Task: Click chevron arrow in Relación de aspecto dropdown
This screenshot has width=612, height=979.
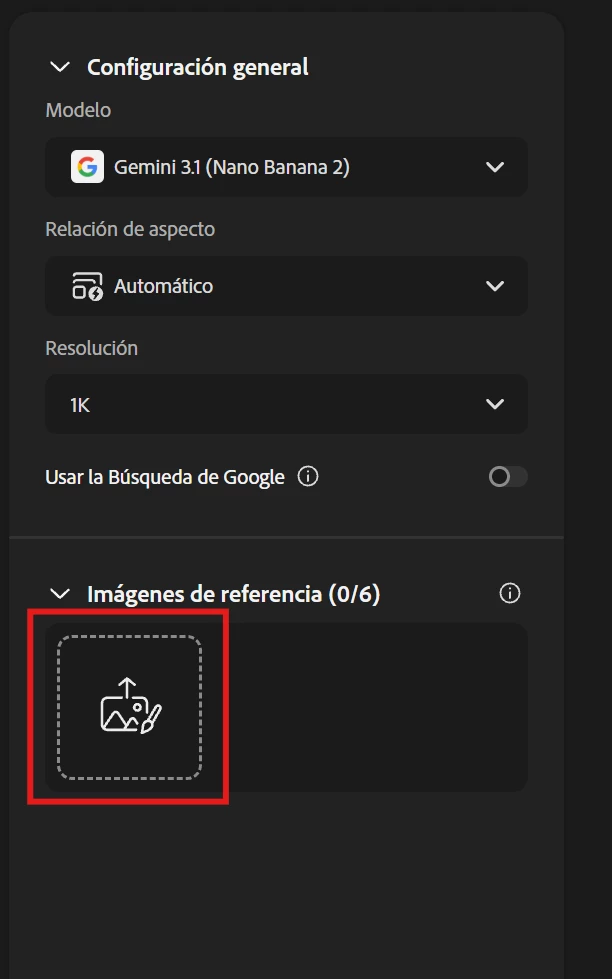Action: coord(495,286)
